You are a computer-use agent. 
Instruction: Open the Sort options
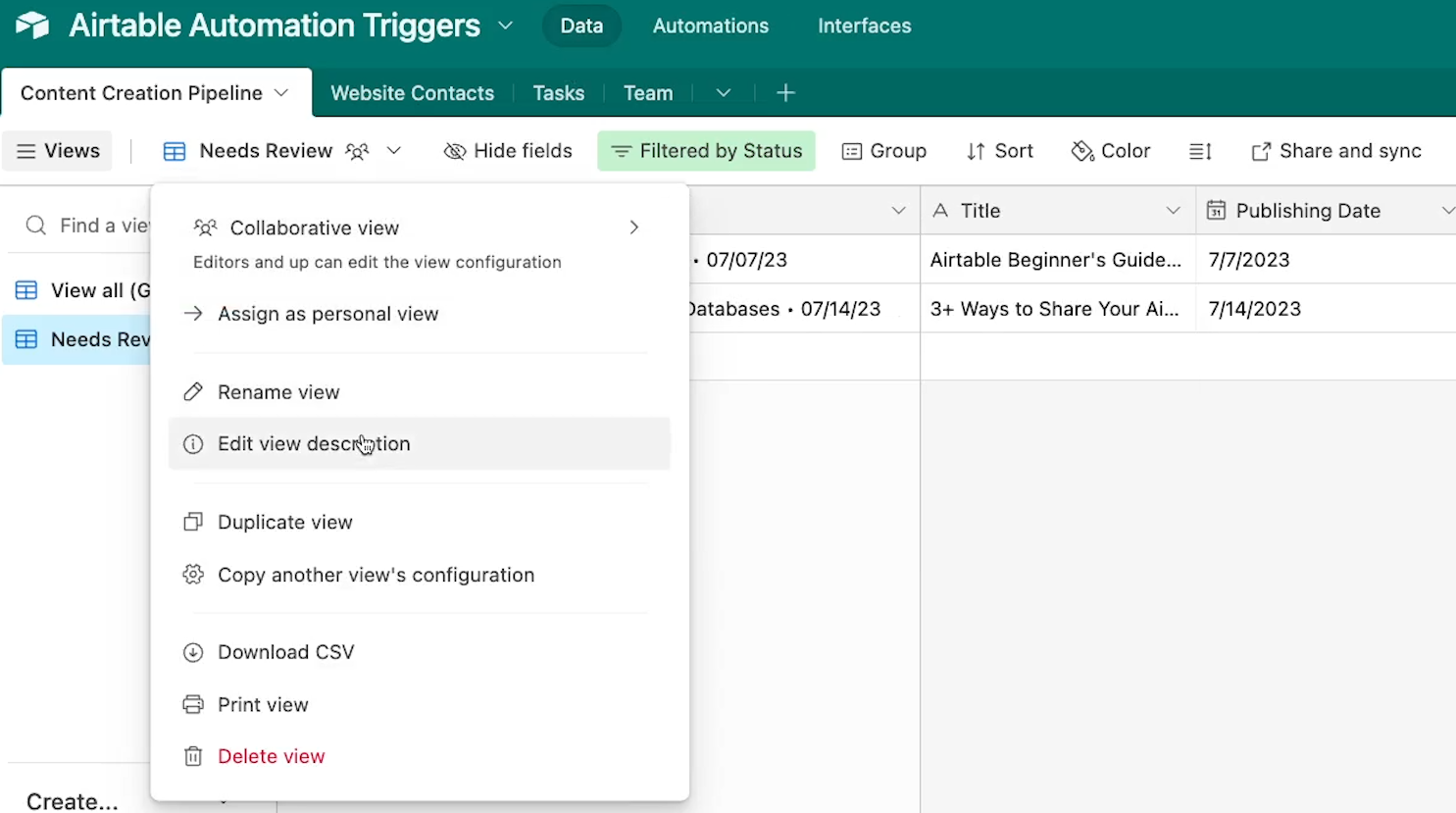1000,151
